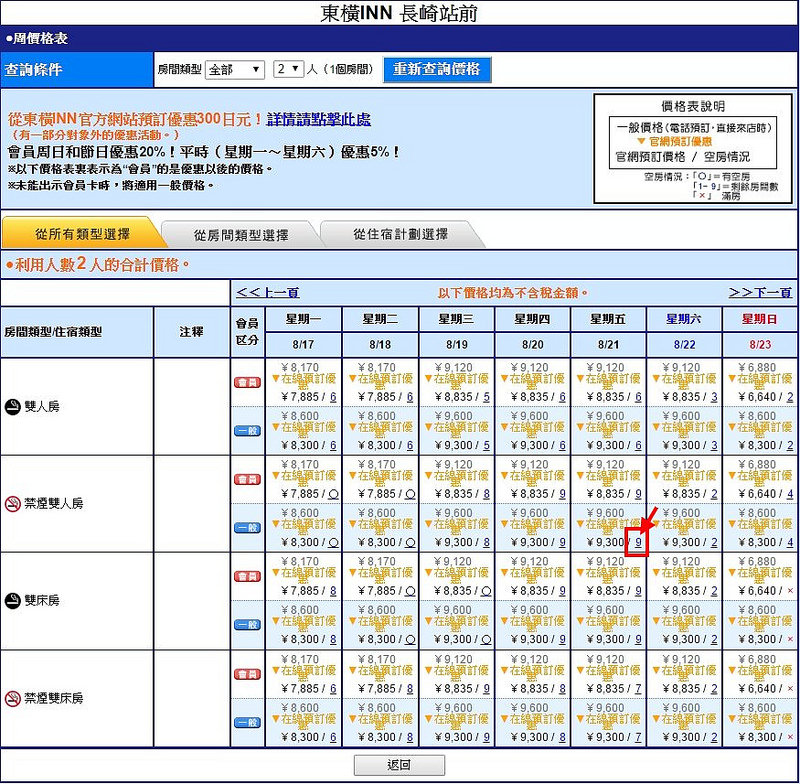The image size is (800, 784).
Task: Select 雙床房 一般 vacancy 9 on 8/20
Action: tap(562, 639)
